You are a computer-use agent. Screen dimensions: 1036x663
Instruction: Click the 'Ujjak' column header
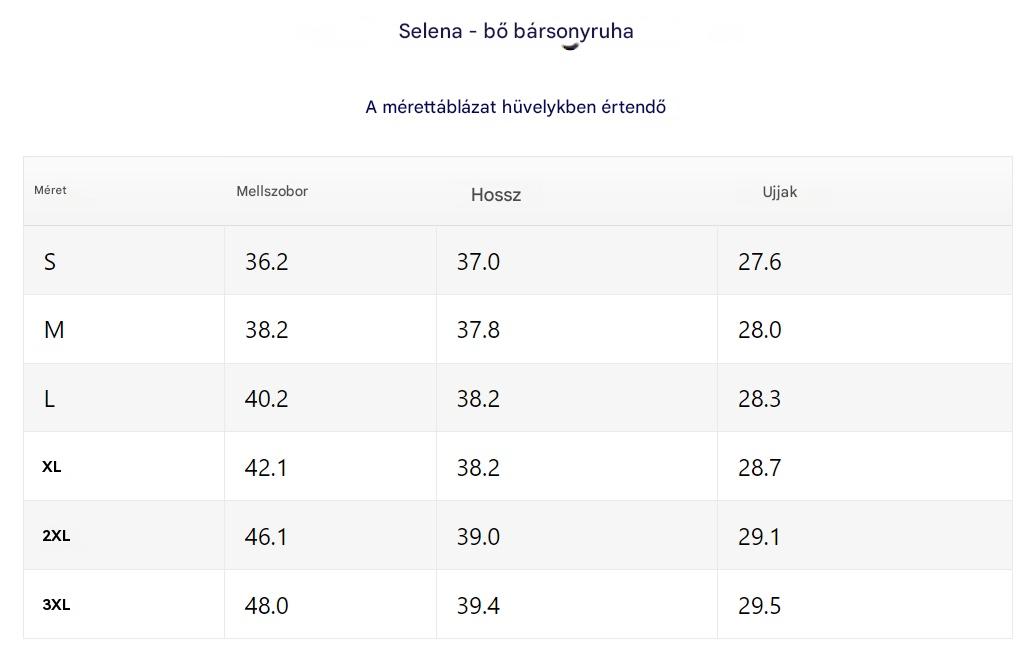(780, 192)
